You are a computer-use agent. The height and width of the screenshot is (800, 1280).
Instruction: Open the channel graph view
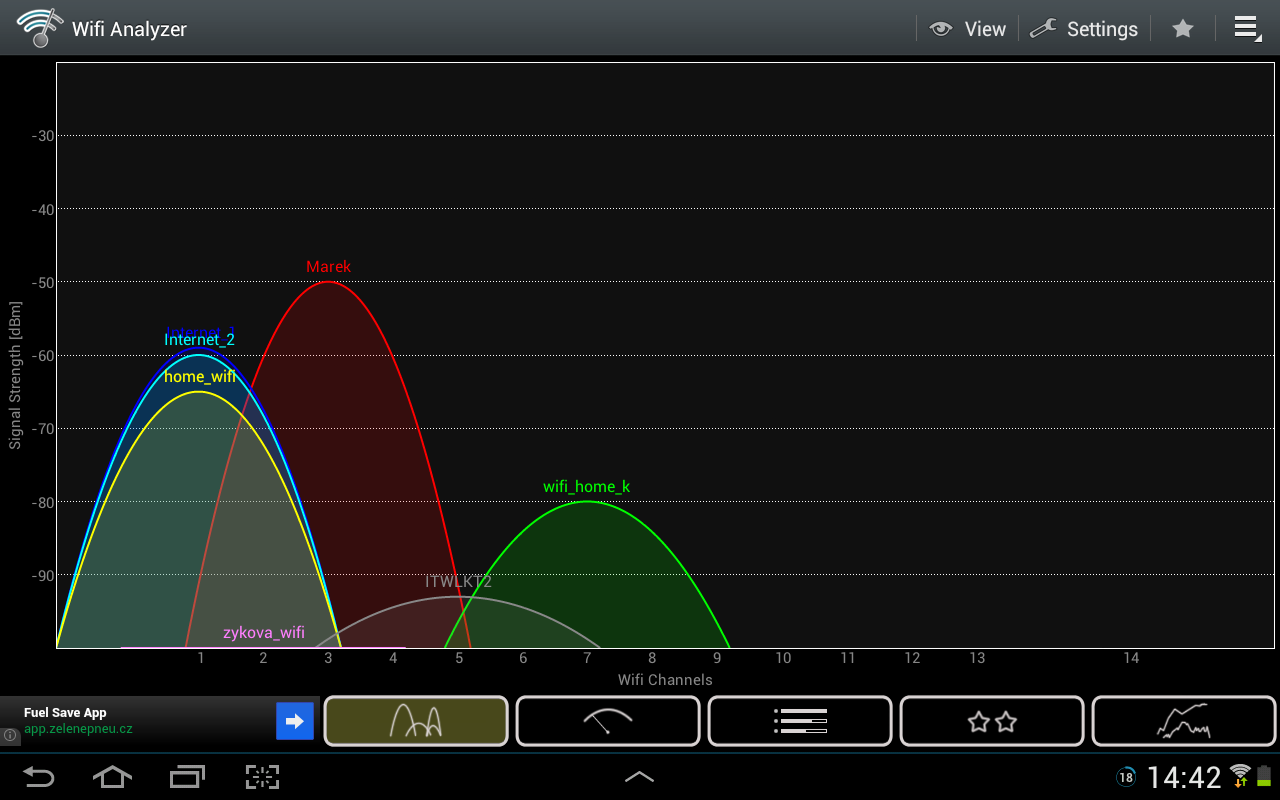(415, 721)
